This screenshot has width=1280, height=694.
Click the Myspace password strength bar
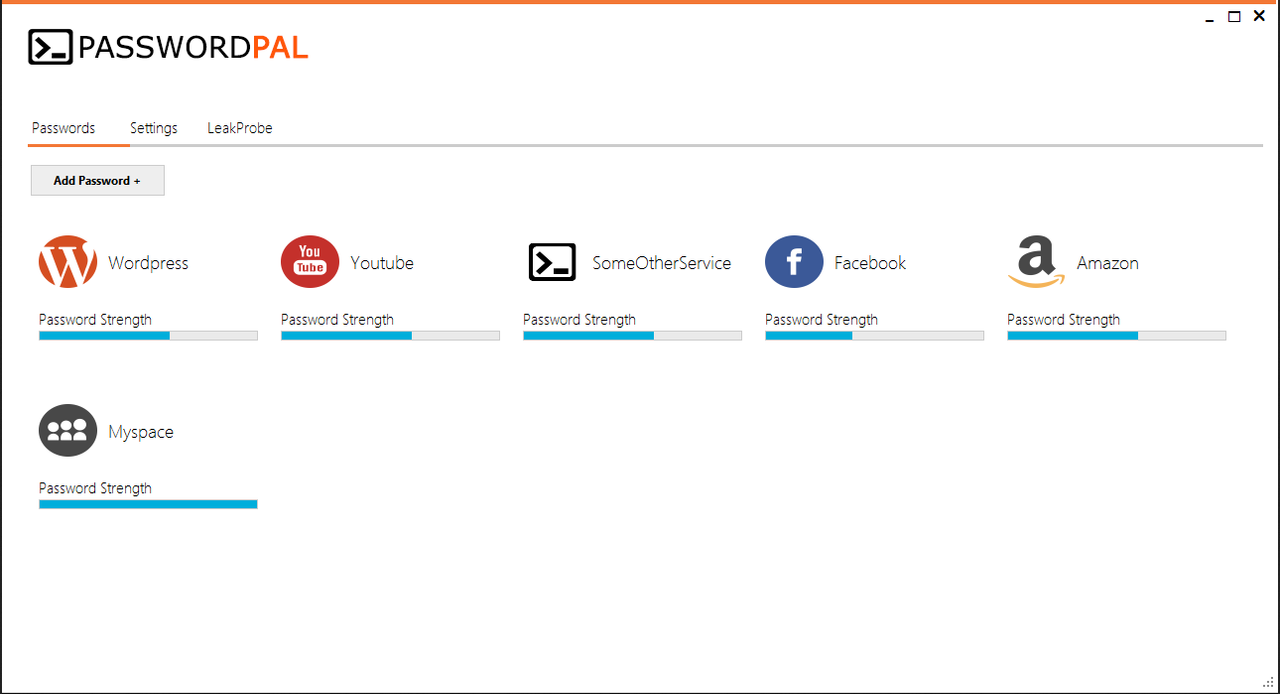pos(148,504)
